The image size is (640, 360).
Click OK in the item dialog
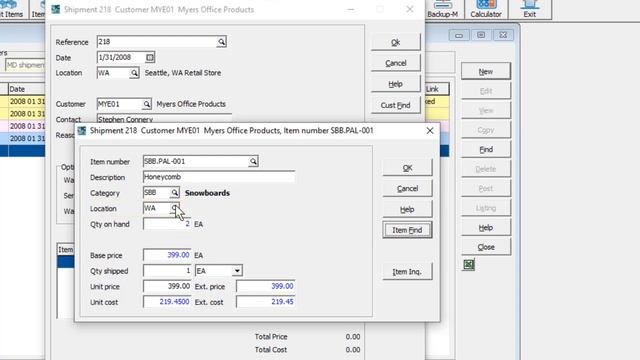point(407,168)
